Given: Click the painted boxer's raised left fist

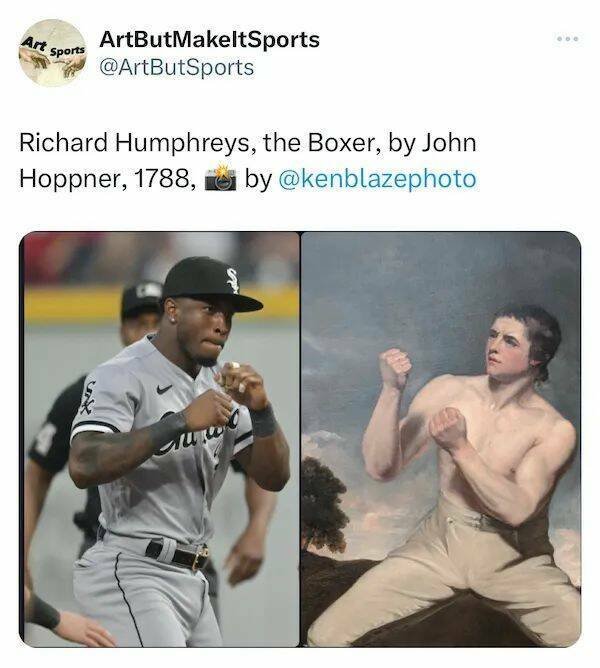Looking at the screenshot, I should pos(395,367).
